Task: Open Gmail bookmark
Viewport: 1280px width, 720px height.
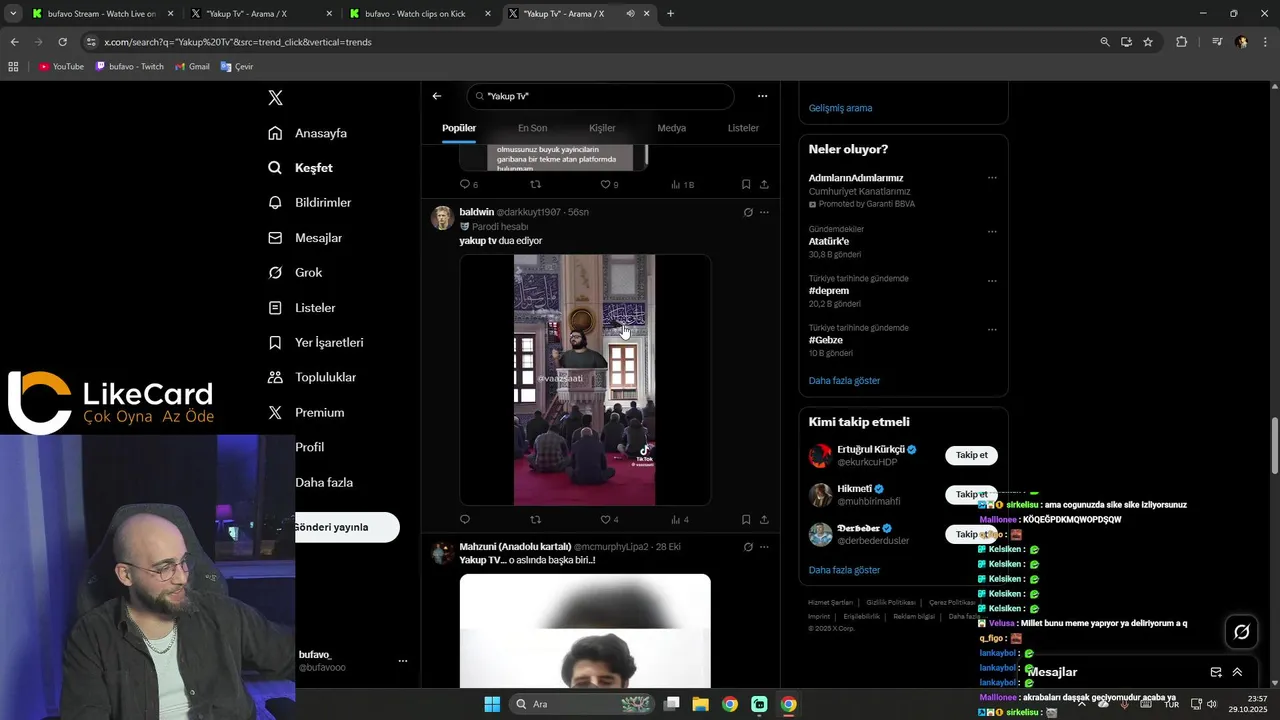Action: [x=193, y=67]
